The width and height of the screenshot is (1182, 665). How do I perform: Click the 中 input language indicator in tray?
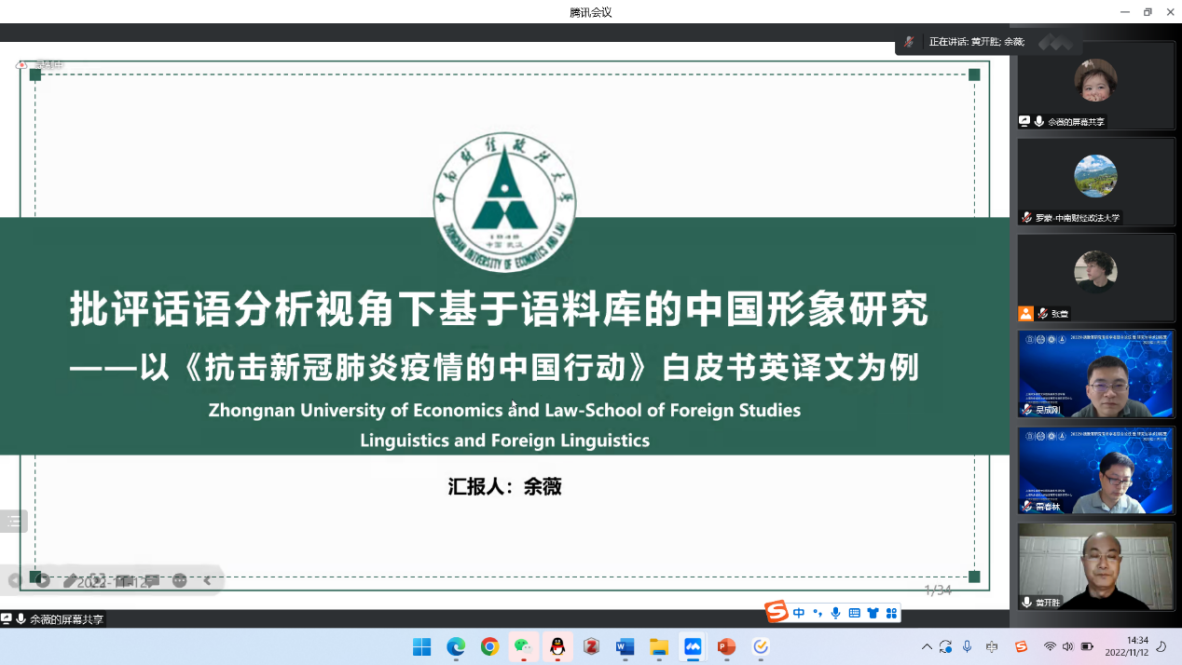(992, 647)
